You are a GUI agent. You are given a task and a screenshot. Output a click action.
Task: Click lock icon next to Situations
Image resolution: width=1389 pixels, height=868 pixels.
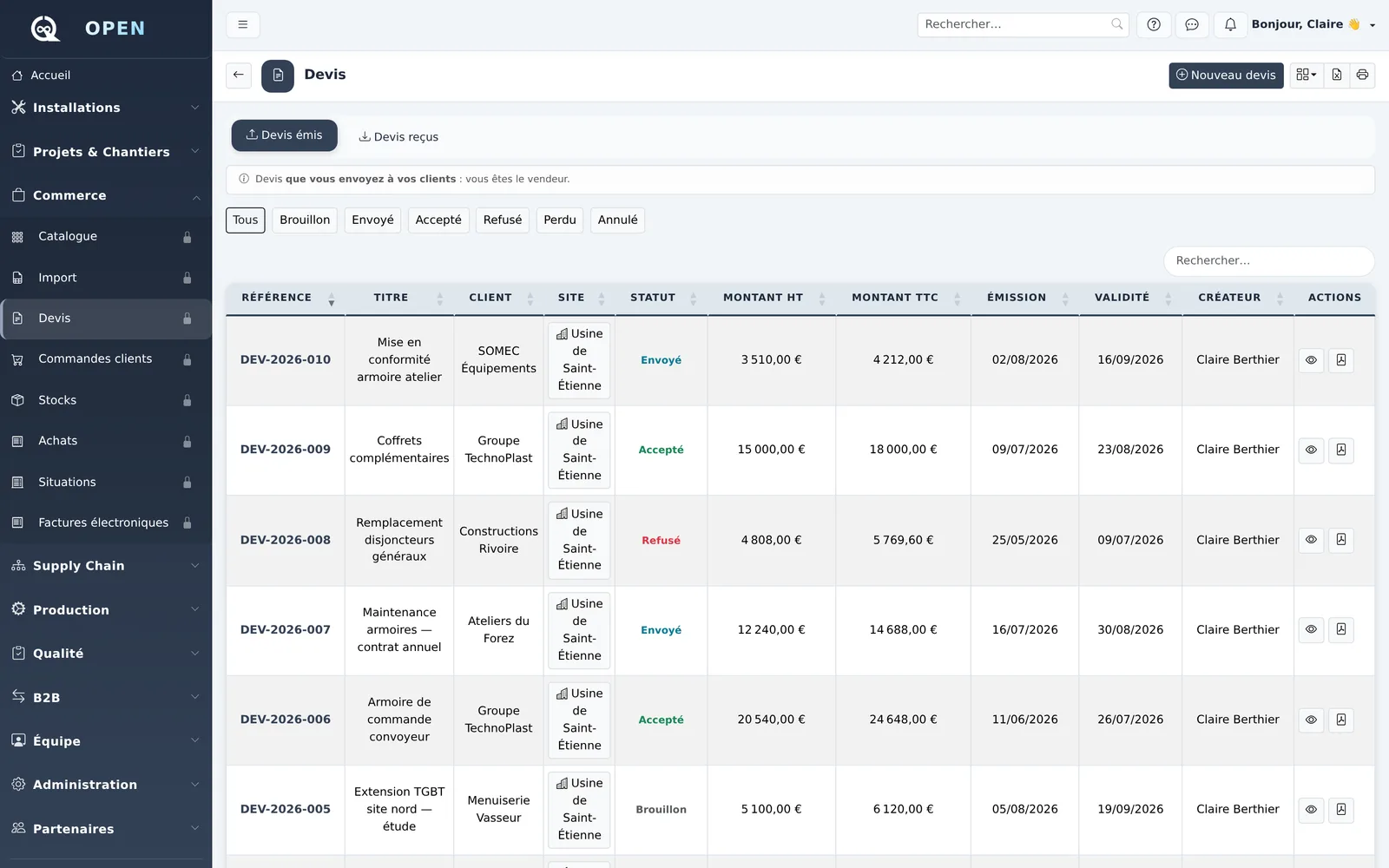click(x=187, y=482)
